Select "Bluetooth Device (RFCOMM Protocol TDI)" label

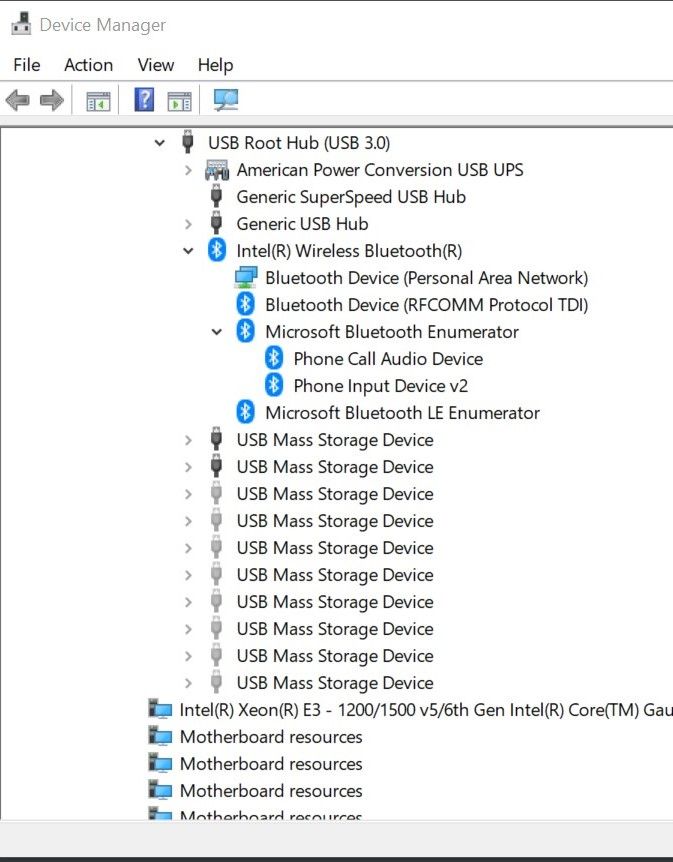coord(427,305)
